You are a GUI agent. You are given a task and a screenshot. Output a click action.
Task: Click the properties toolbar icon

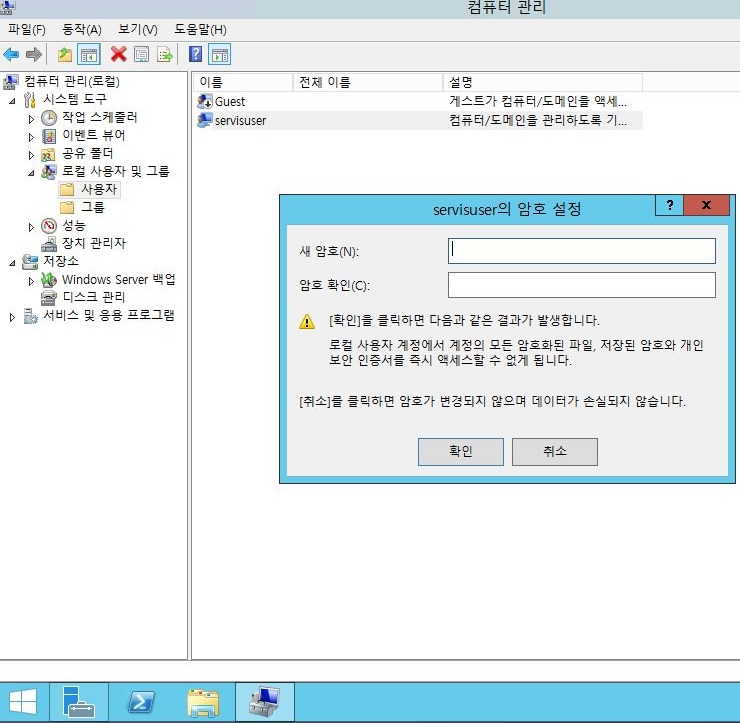point(141,54)
